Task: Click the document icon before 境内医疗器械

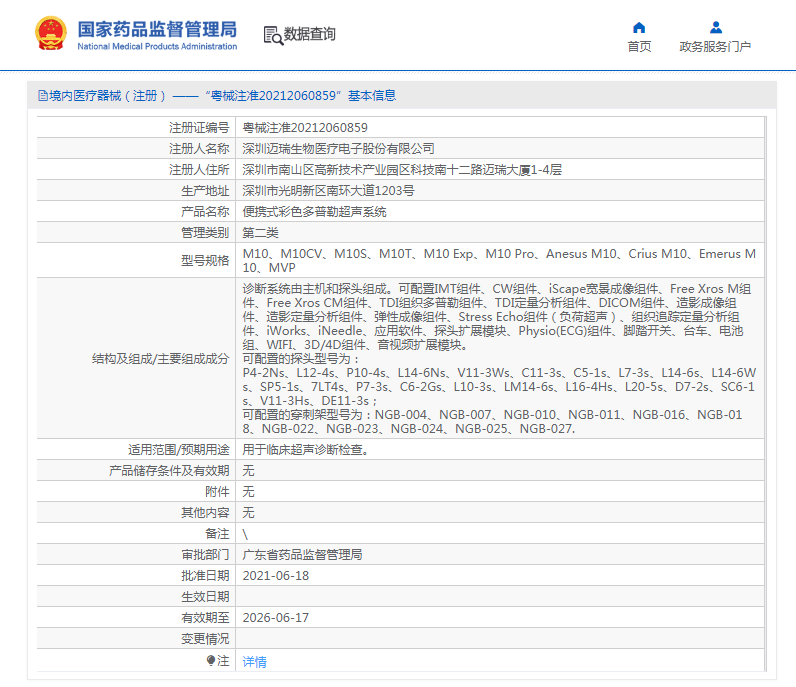Action: [x=43, y=95]
